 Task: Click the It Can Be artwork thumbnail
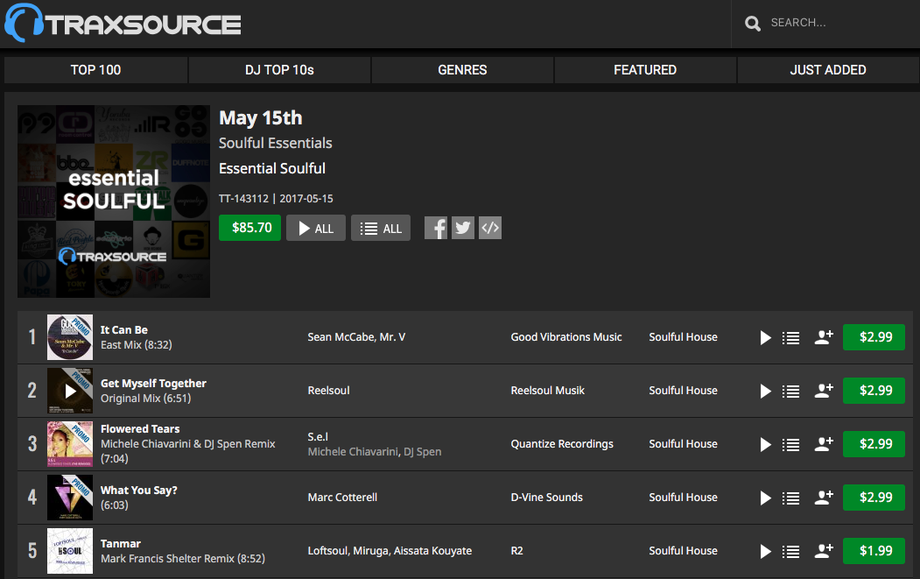70,337
